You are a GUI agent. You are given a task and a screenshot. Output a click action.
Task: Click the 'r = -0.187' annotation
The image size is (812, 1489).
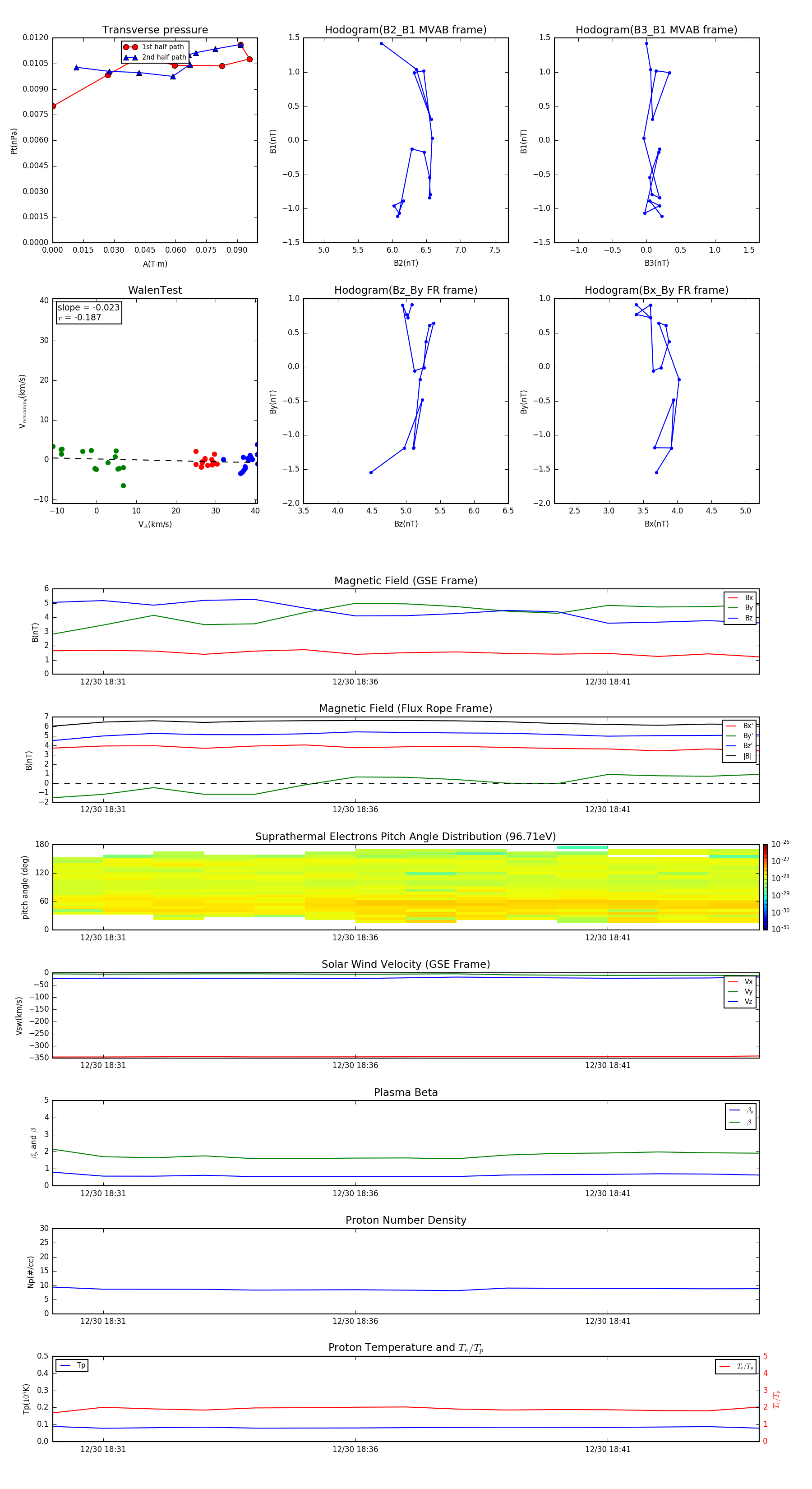tap(80, 317)
